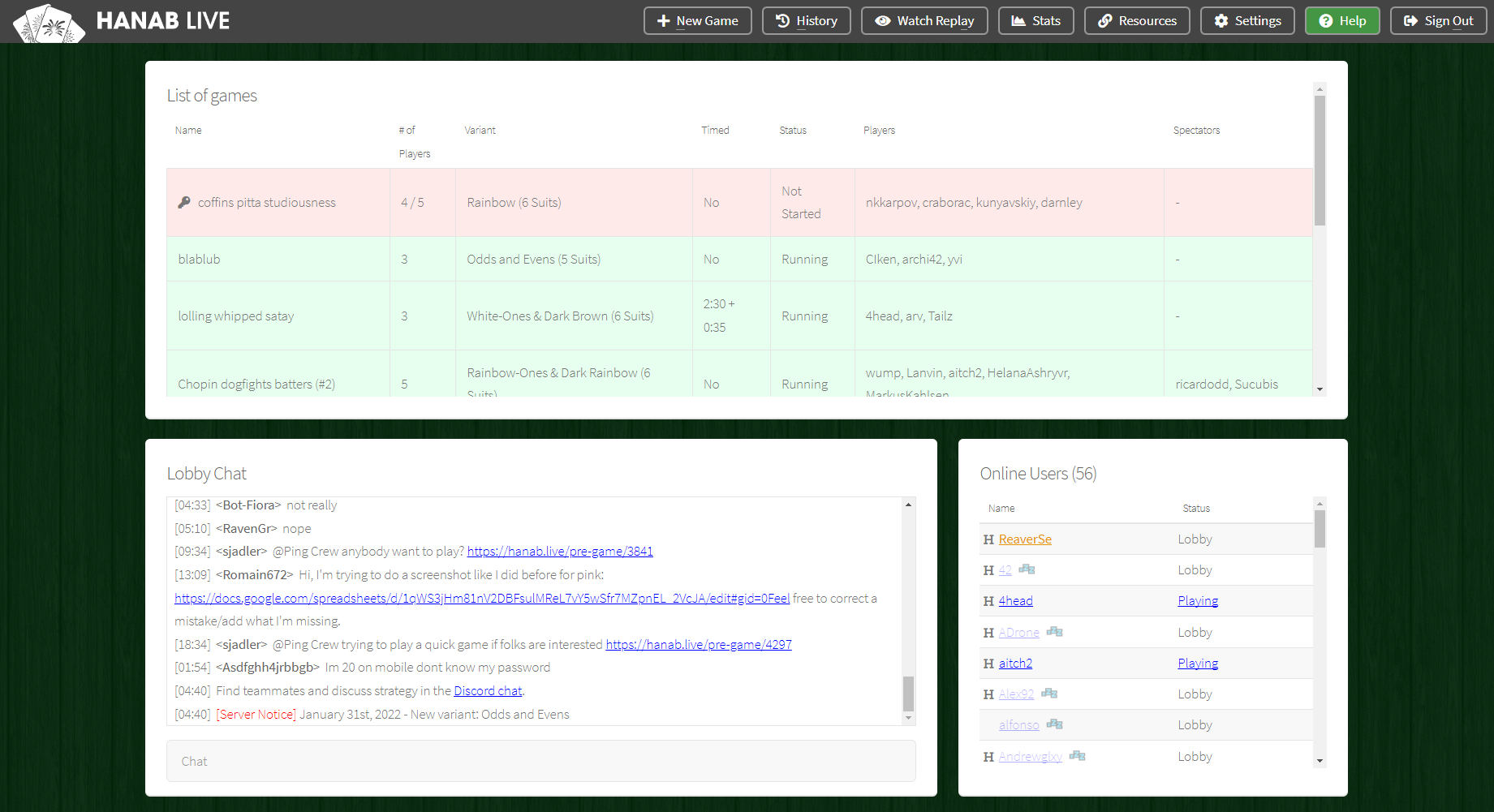The image size is (1494, 812).
Task: Open the Google spreadsheet link in chat
Action: pyautogui.click(x=482, y=599)
